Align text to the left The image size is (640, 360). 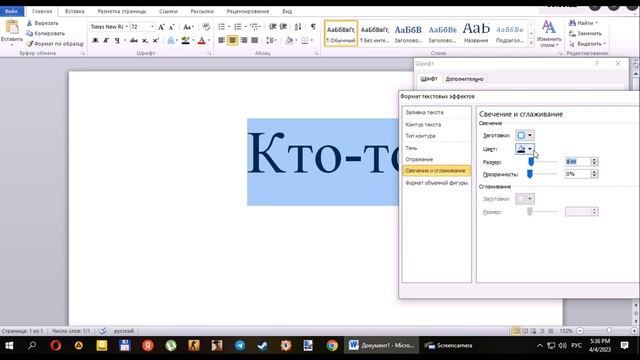pyautogui.click(x=222, y=40)
